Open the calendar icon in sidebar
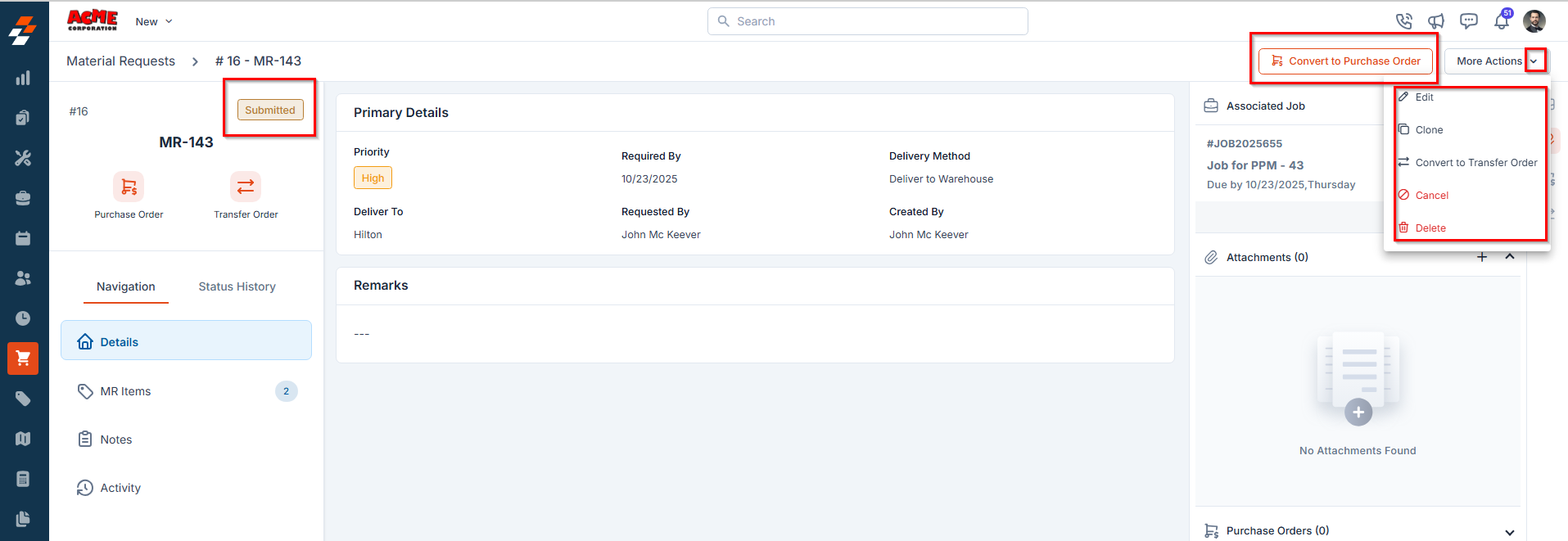This screenshot has height=541, width=1568. (x=23, y=238)
